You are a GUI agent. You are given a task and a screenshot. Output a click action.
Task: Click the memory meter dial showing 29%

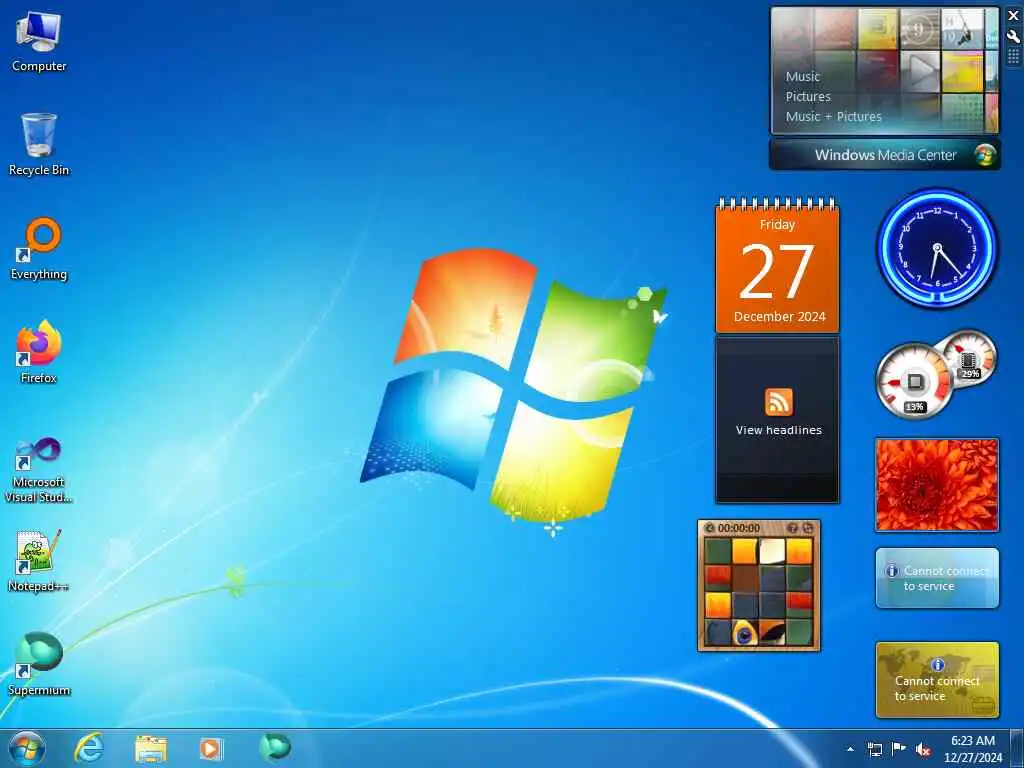coord(968,359)
